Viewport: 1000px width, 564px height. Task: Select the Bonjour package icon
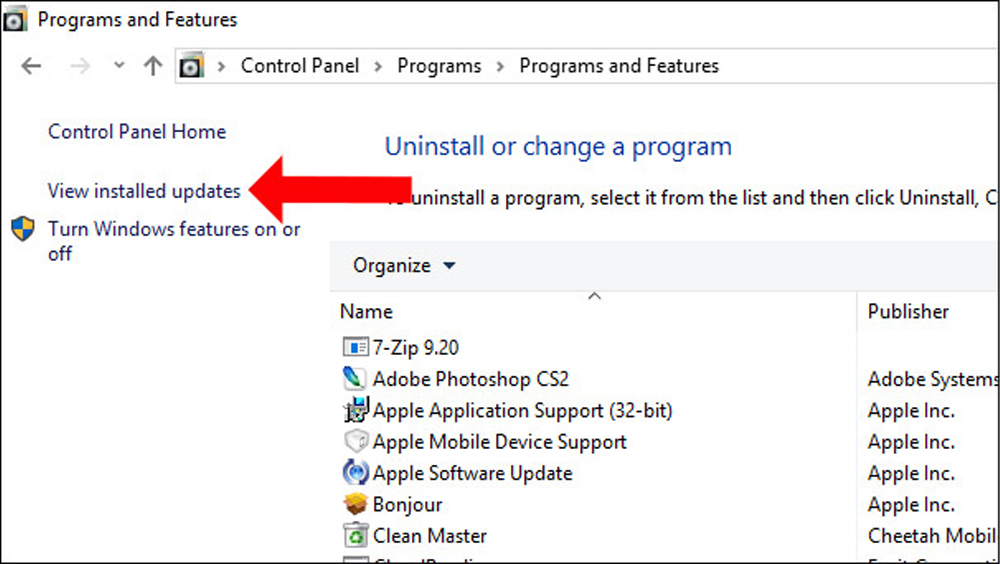(x=355, y=504)
